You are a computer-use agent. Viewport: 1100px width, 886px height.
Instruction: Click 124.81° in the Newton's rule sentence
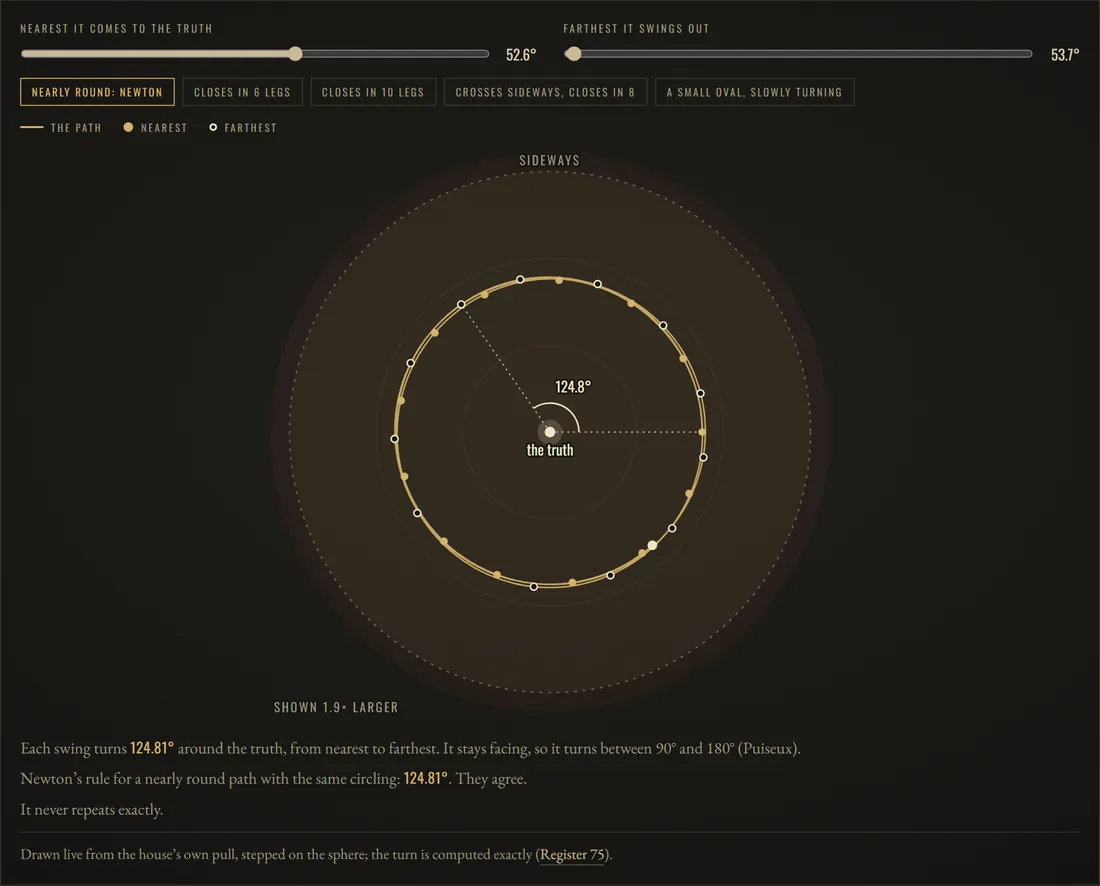tap(425, 779)
